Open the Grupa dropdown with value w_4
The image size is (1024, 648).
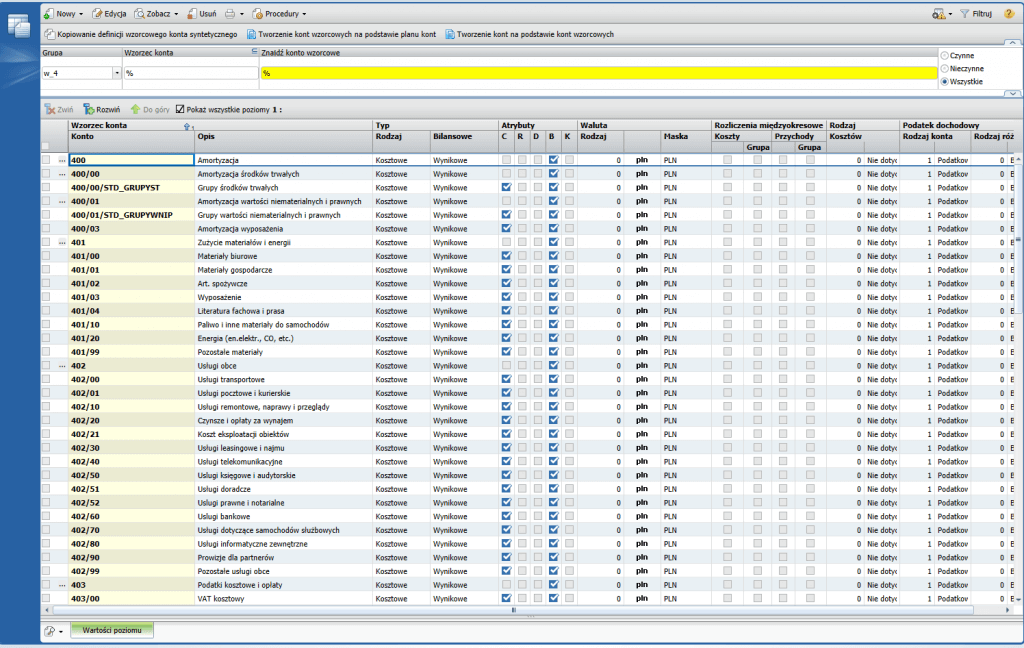117,73
